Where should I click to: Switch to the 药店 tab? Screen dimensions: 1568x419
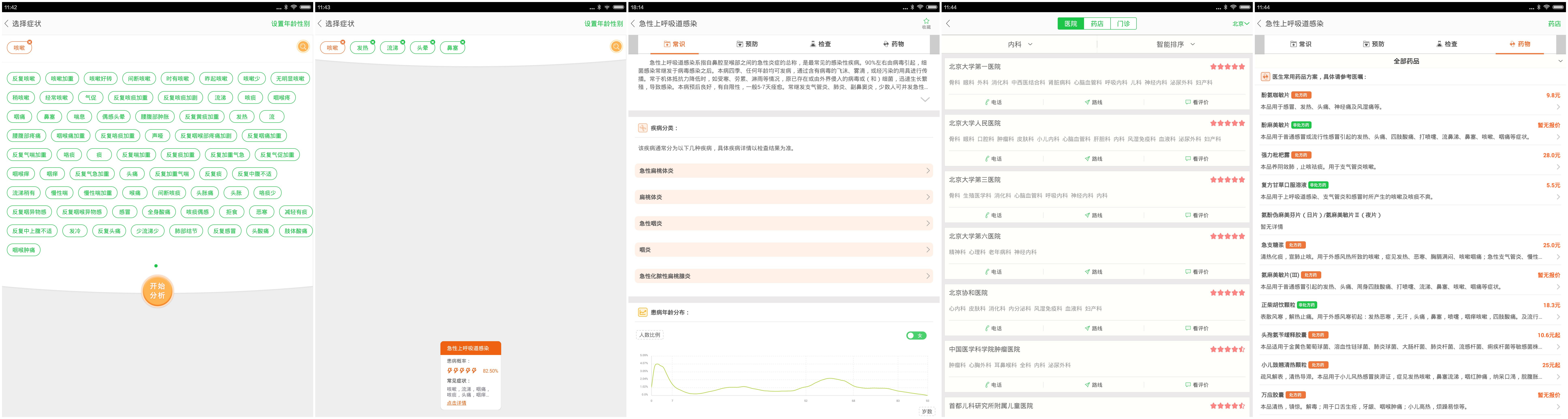[1097, 24]
